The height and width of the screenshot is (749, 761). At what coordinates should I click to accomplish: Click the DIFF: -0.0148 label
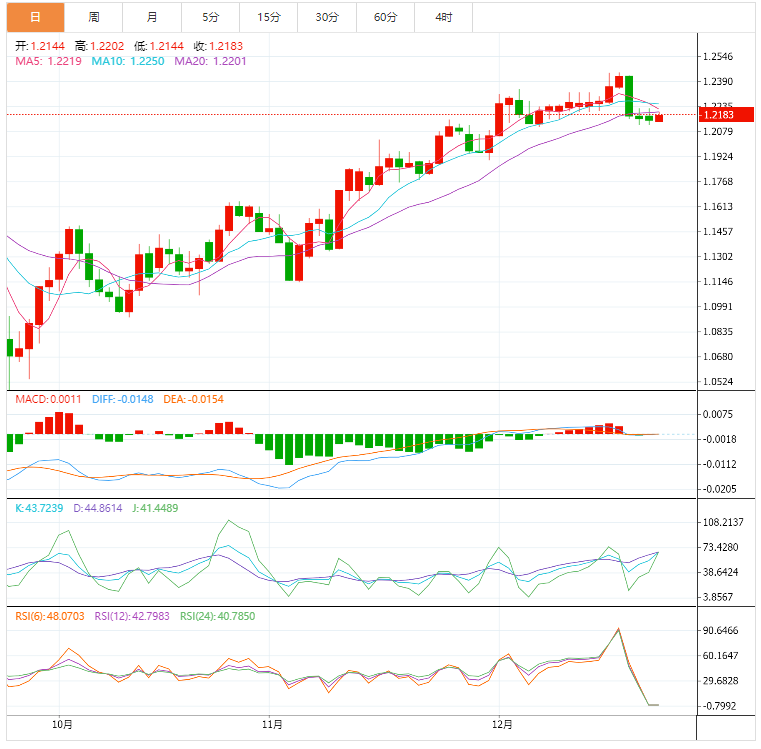(x=122, y=399)
